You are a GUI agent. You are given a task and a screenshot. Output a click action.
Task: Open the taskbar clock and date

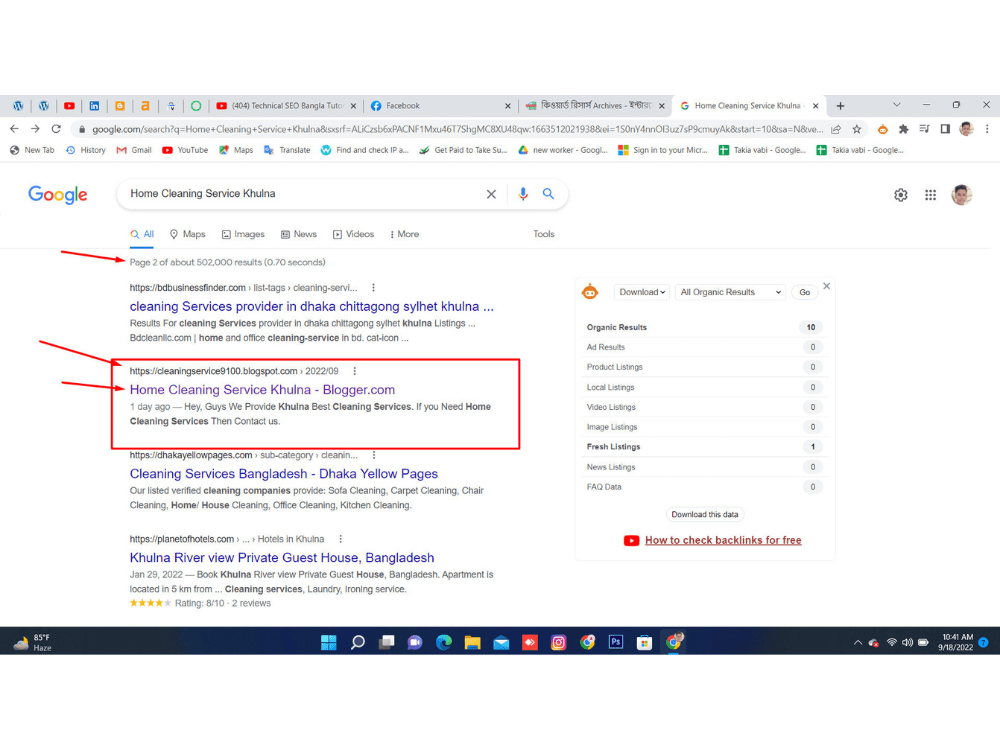957,642
